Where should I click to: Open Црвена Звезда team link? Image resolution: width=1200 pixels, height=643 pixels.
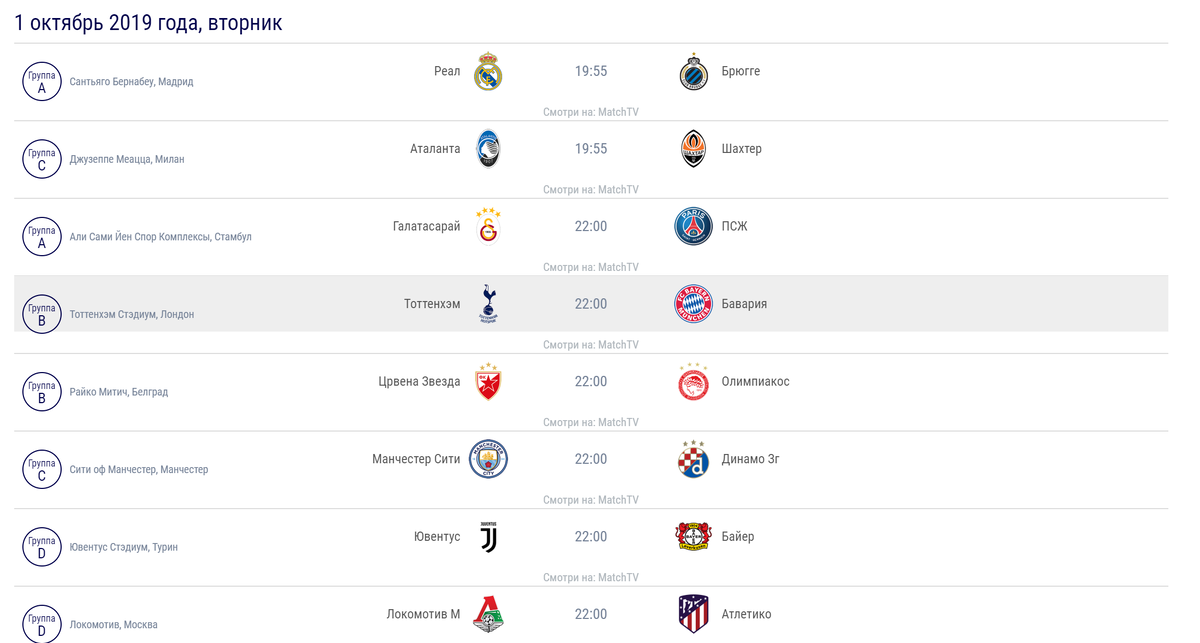click(x=419, y=381)
